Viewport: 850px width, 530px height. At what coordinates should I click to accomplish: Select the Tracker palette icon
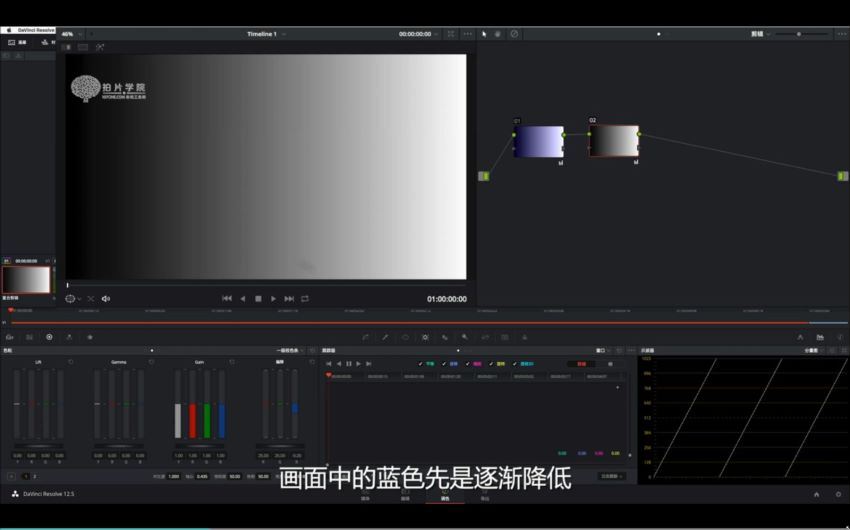click(426, 337)
